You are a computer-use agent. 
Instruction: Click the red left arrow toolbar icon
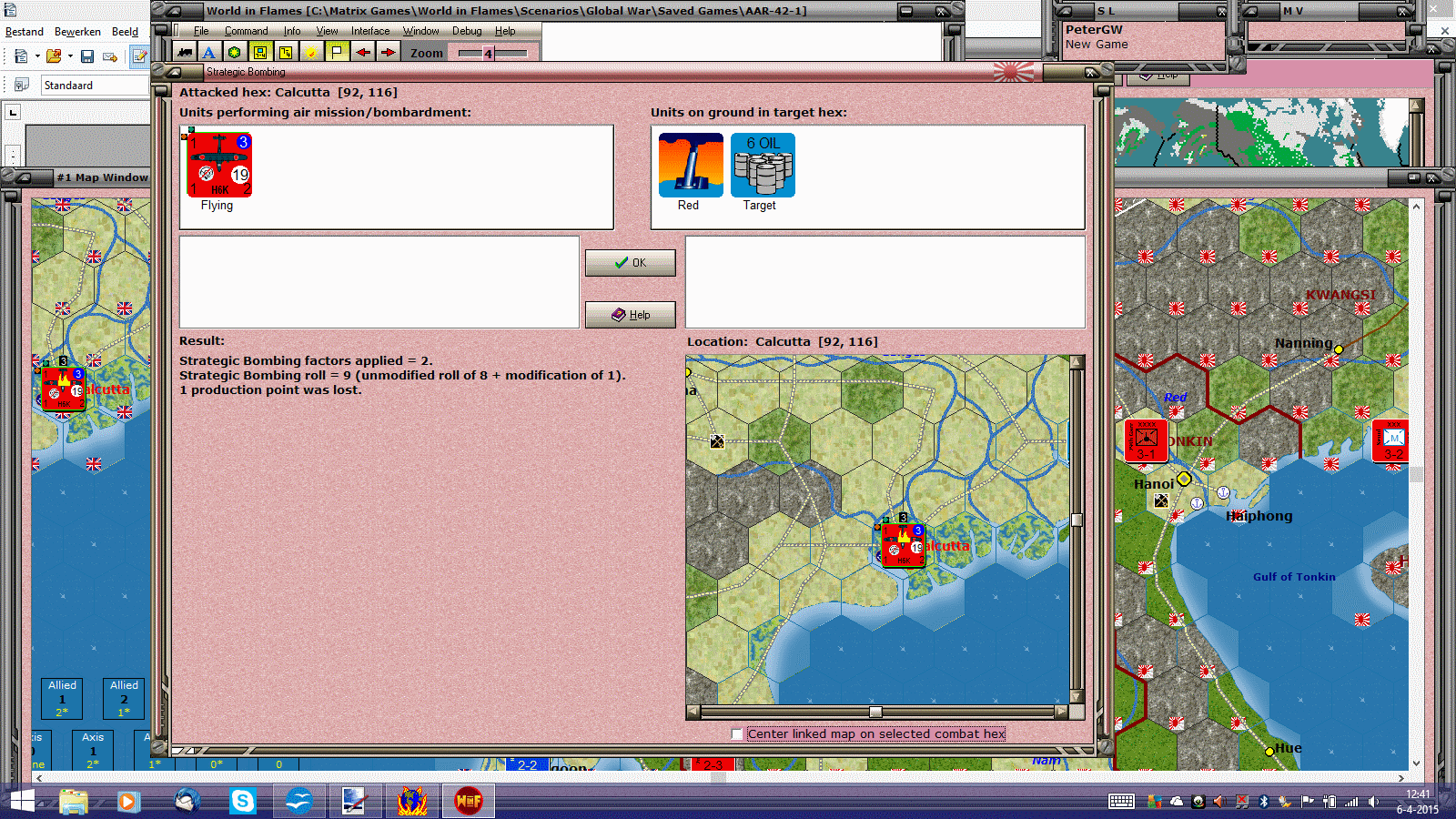pyautogui.click(x=362, y=52)
